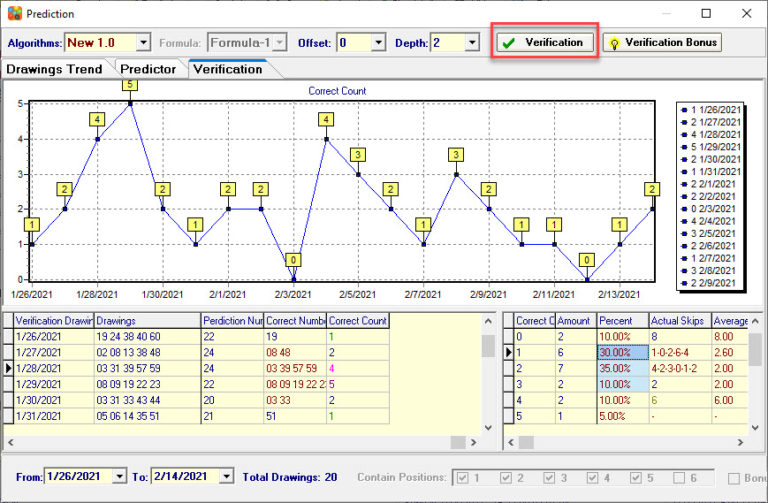The width and height of the screenshot is (768, 503).
Task: Select the chart point labeled 5
Action: point(130,103)
